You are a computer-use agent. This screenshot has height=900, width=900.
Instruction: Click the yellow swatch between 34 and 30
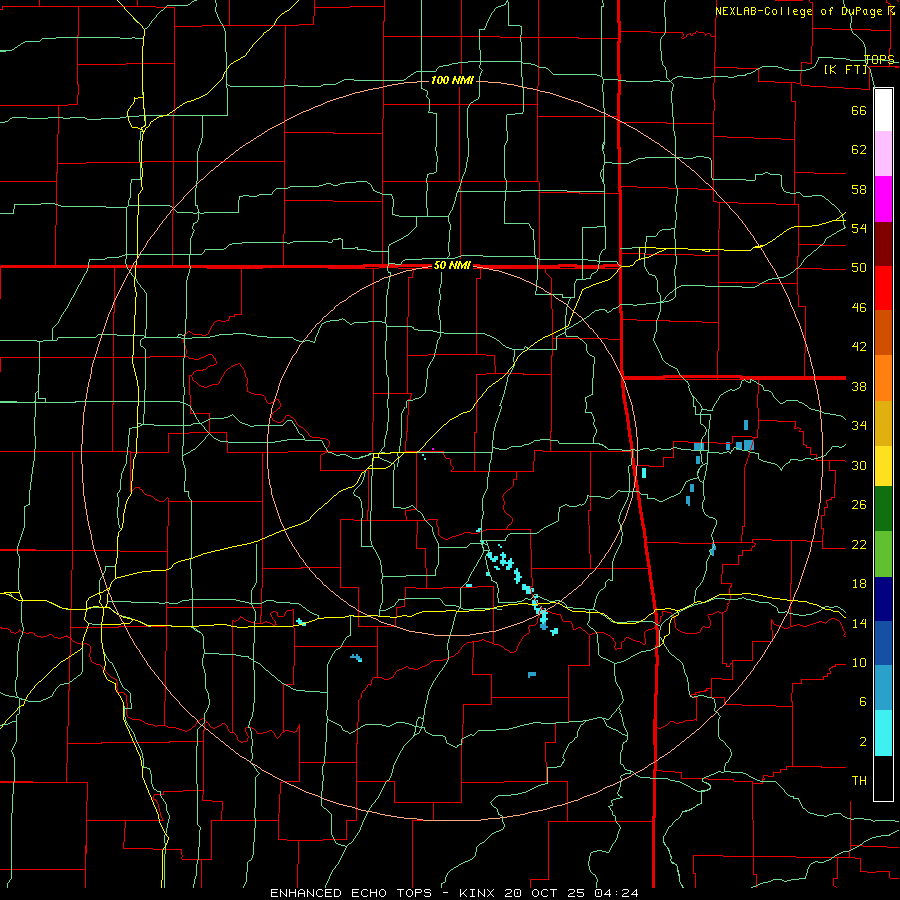(883, 466)
